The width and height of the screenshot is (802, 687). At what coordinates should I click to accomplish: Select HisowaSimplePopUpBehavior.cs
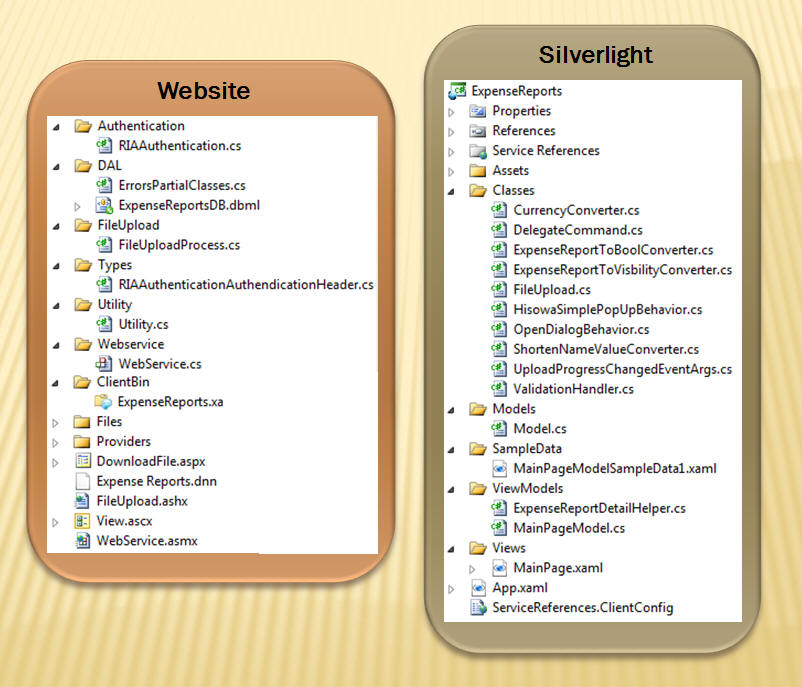608,309
